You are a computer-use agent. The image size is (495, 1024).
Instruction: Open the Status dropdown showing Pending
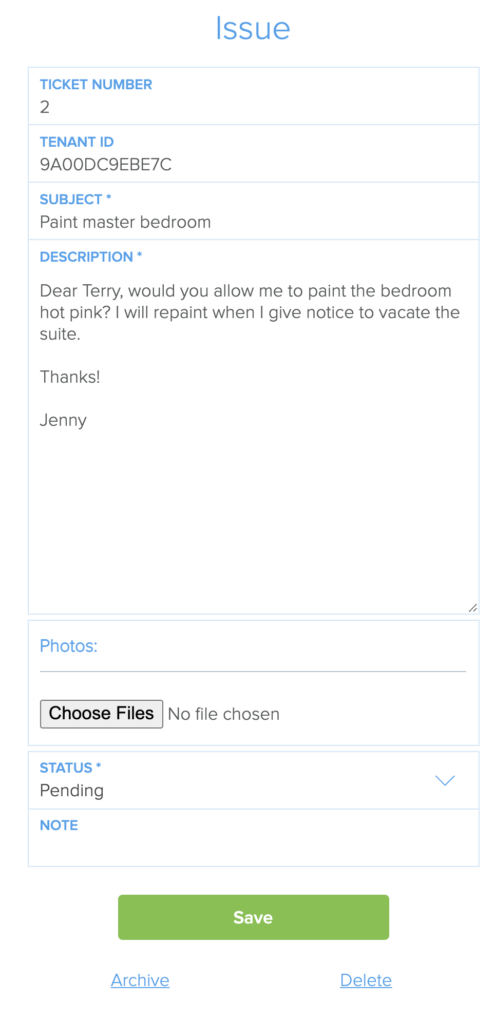click(x=253, y=780)
